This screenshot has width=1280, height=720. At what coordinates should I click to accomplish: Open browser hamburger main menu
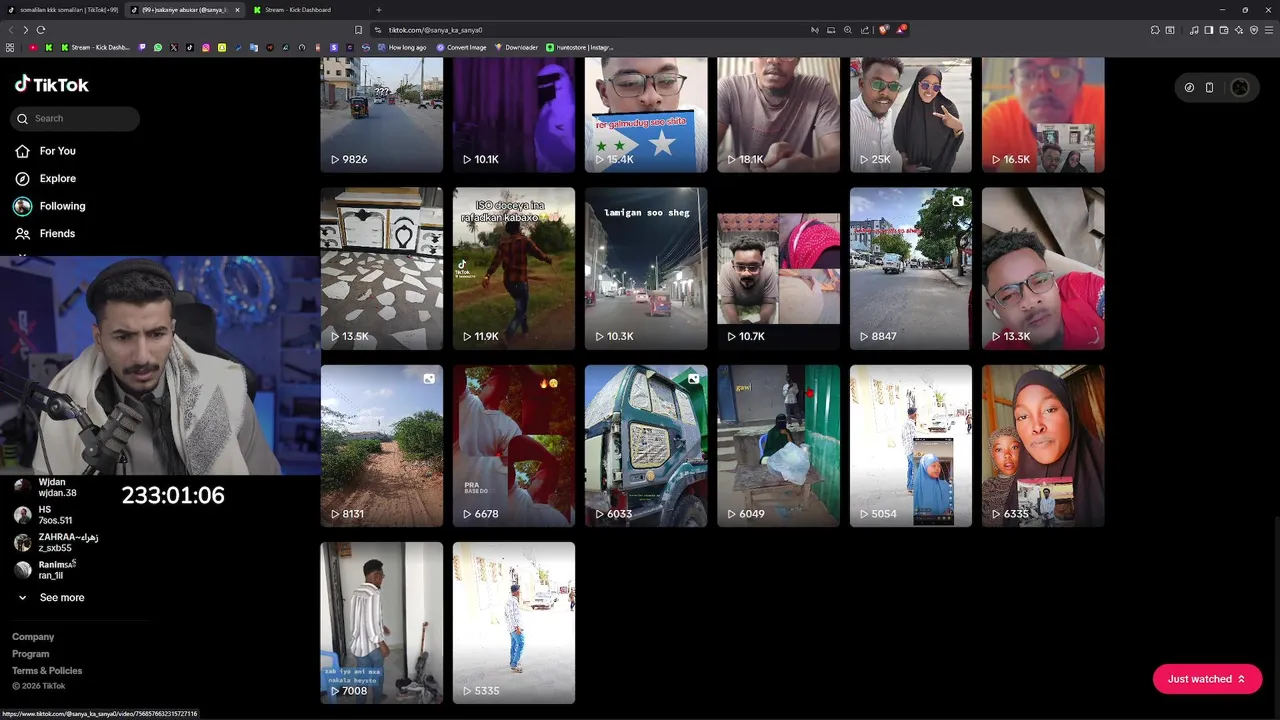pyautogui.click(x=1269, y=30)
